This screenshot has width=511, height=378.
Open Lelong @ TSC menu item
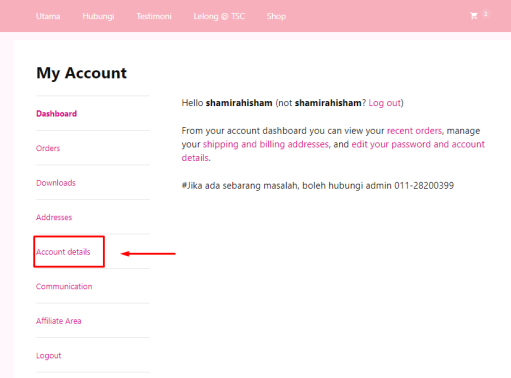pyautogui.click(x=219, y=16)
